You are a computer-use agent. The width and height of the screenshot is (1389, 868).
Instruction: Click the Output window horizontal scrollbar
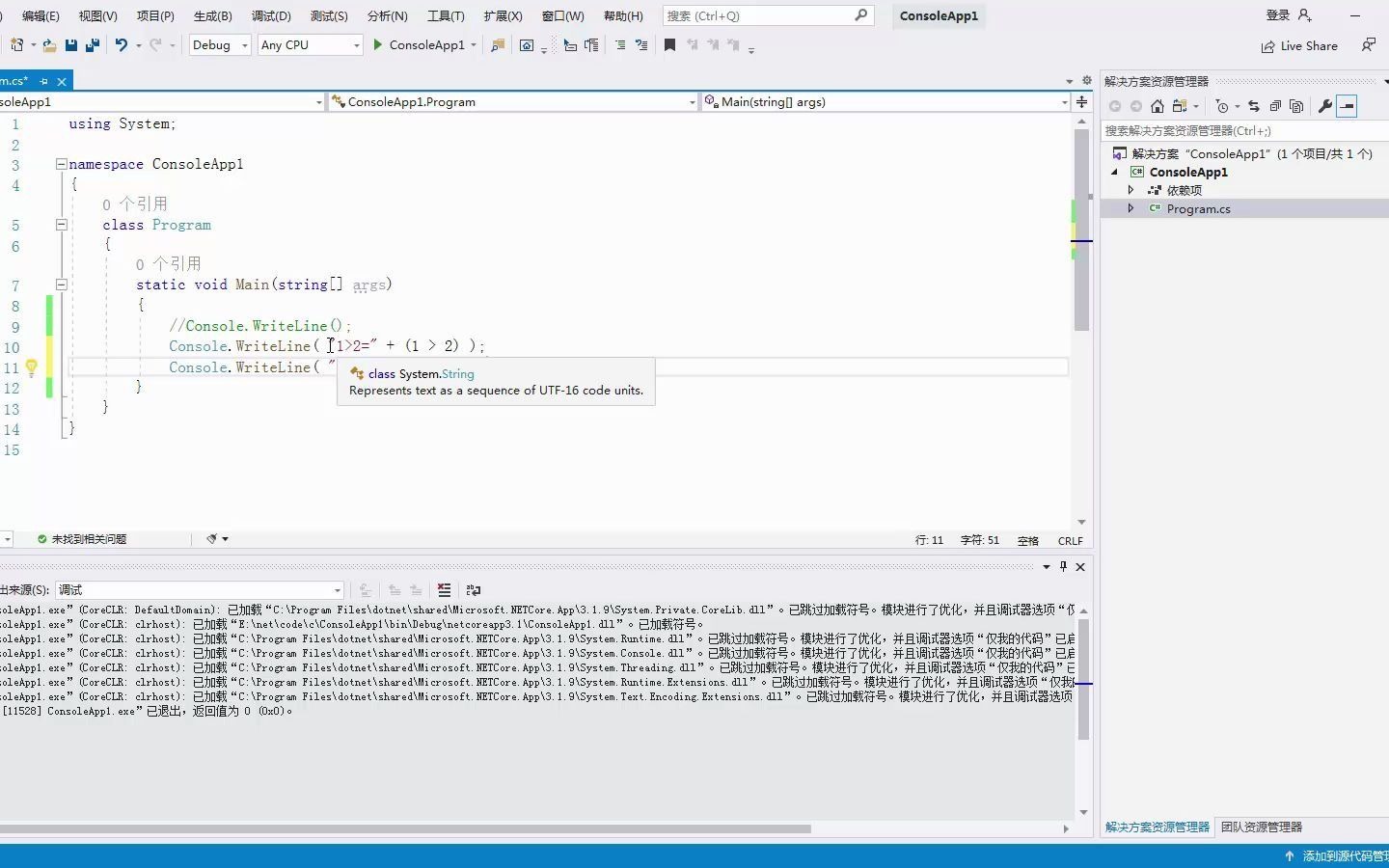tap(405, 828)
